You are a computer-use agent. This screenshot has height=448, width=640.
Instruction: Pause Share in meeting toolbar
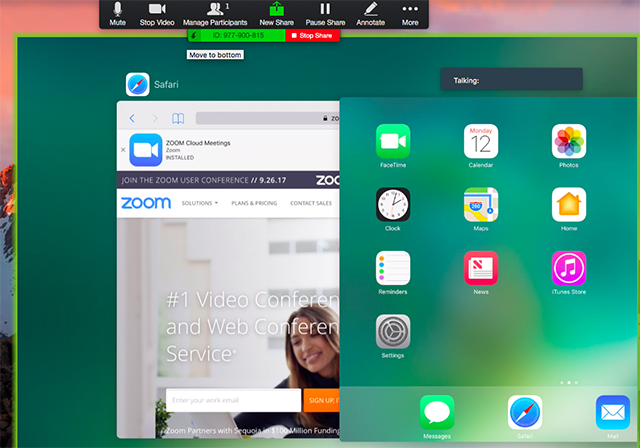coord(325,14)
